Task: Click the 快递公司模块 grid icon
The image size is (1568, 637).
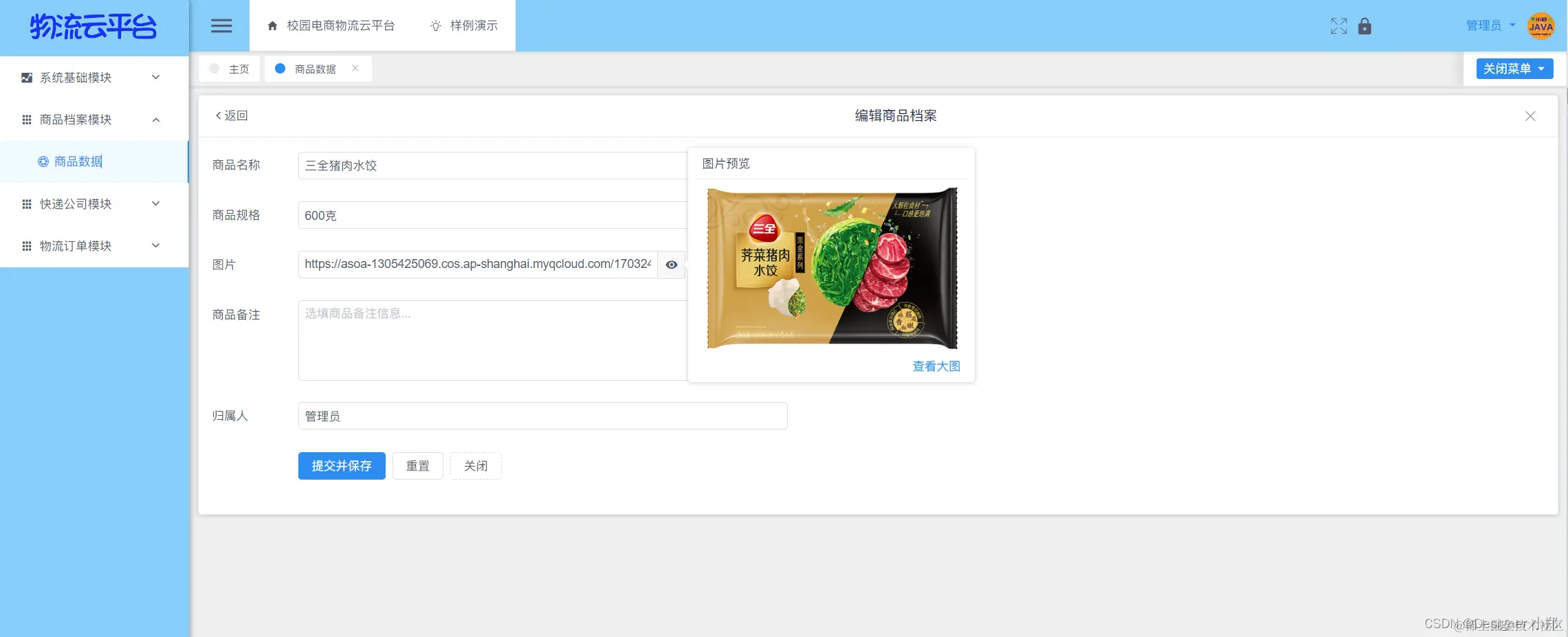Action: point(27,203)
